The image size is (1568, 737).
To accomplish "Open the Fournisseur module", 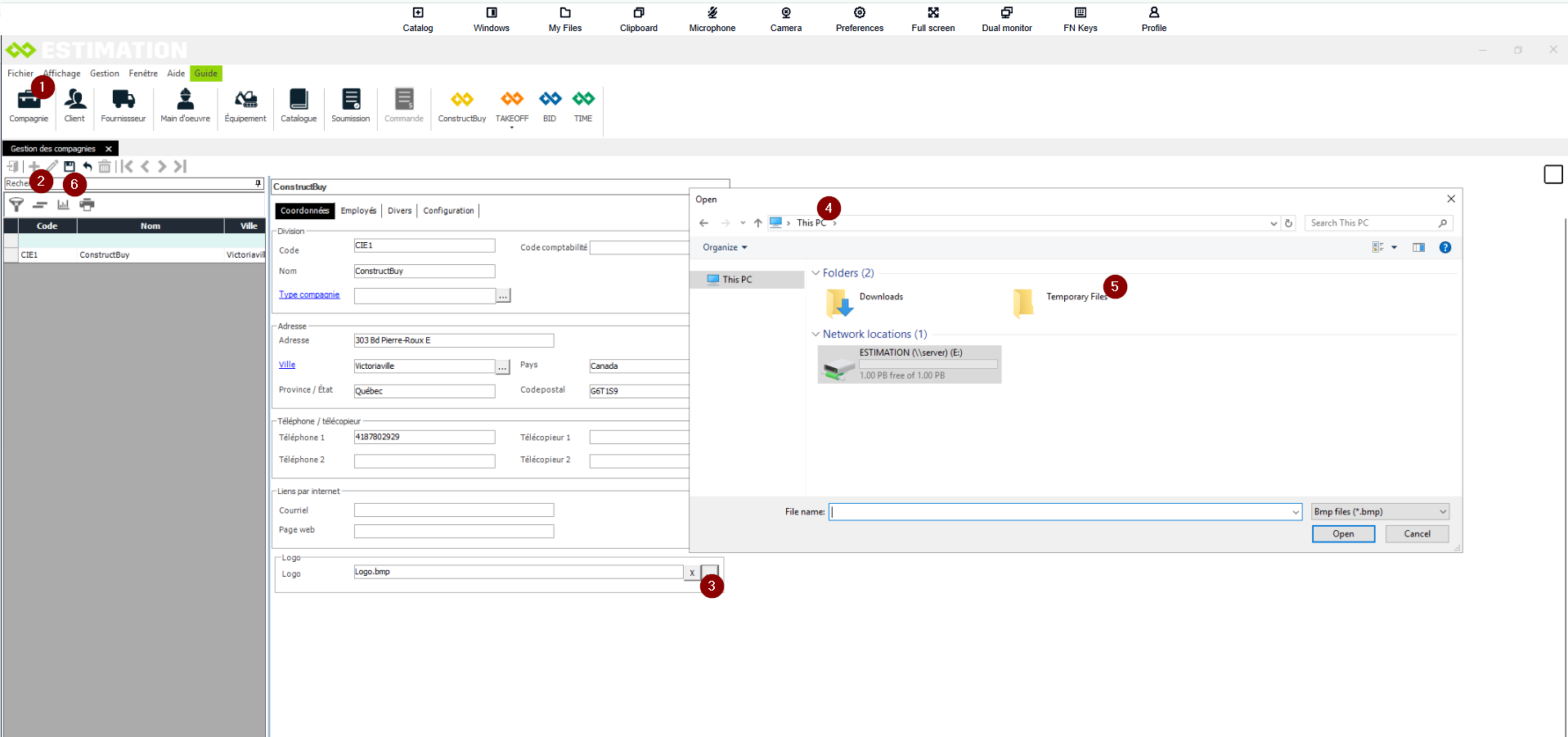I will (x=123, y=105).
